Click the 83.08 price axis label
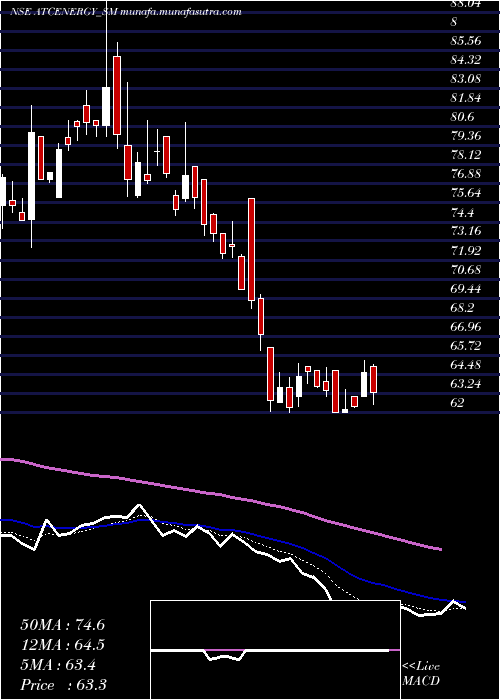The width and height of the screenshot is (500, 700). tap(466, 79)
